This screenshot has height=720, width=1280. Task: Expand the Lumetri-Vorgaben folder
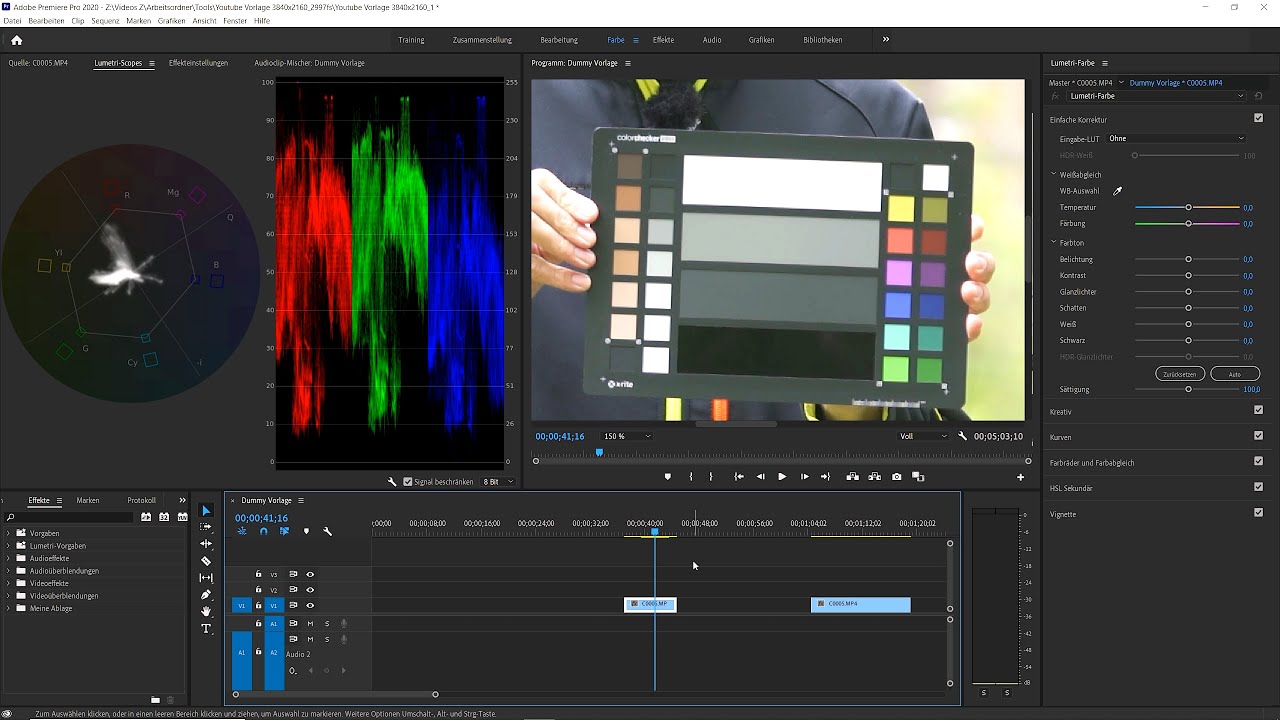8,546
